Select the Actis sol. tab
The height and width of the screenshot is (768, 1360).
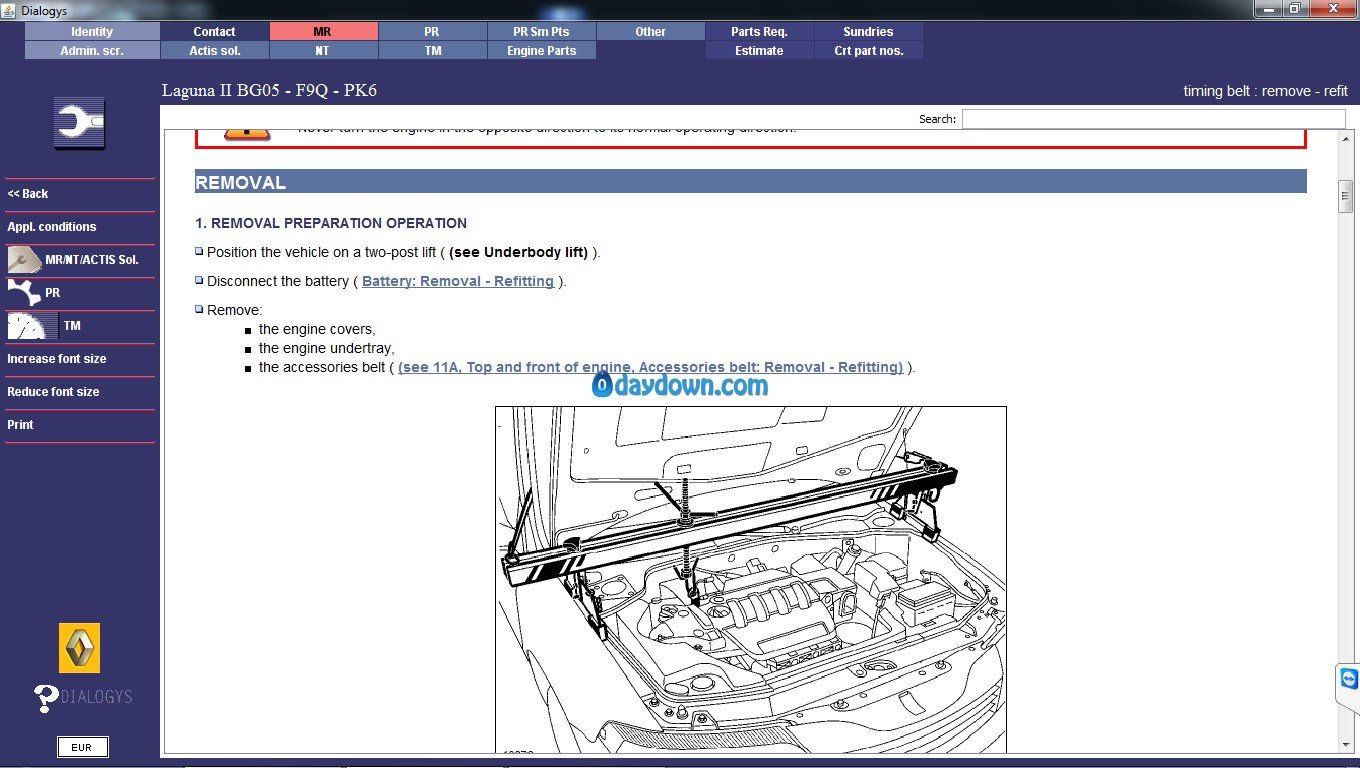(214, 51)
